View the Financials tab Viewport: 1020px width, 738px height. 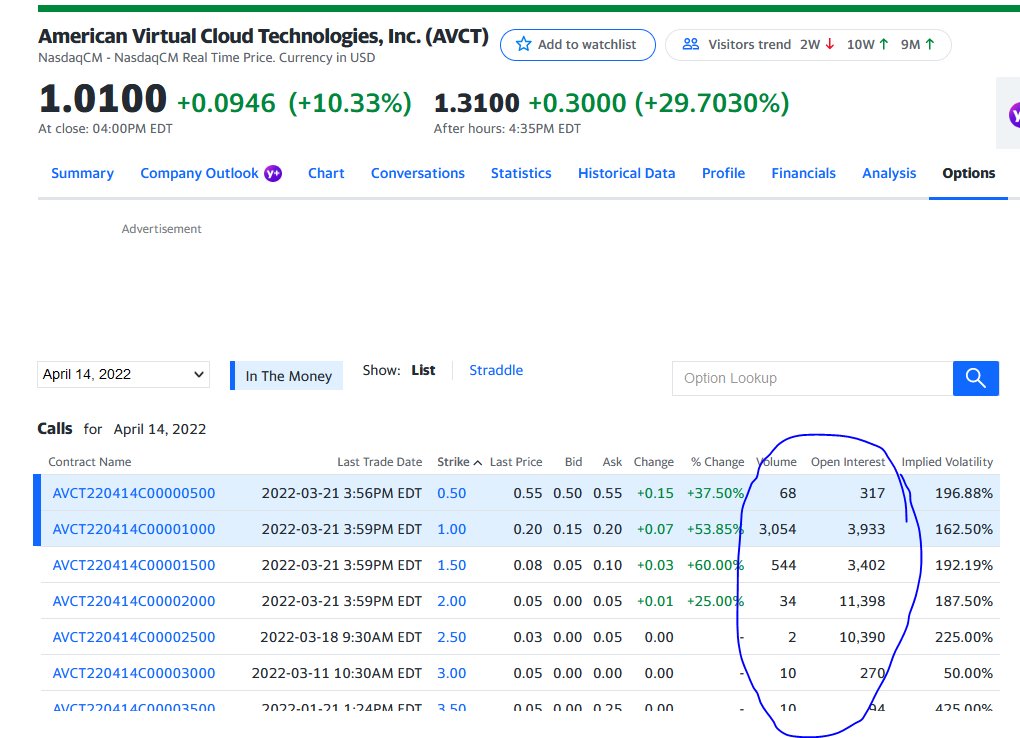(803, 173)
